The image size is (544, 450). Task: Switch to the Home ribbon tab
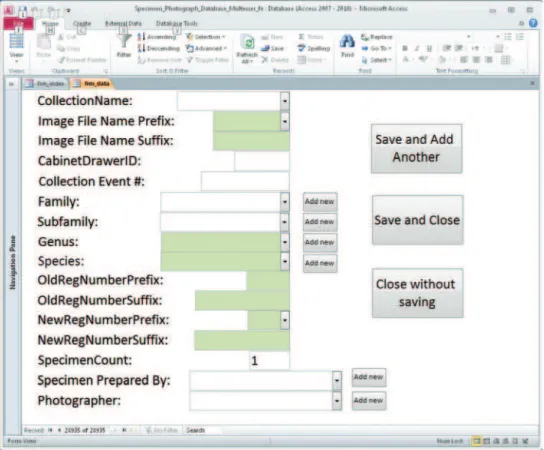[50, 24]
